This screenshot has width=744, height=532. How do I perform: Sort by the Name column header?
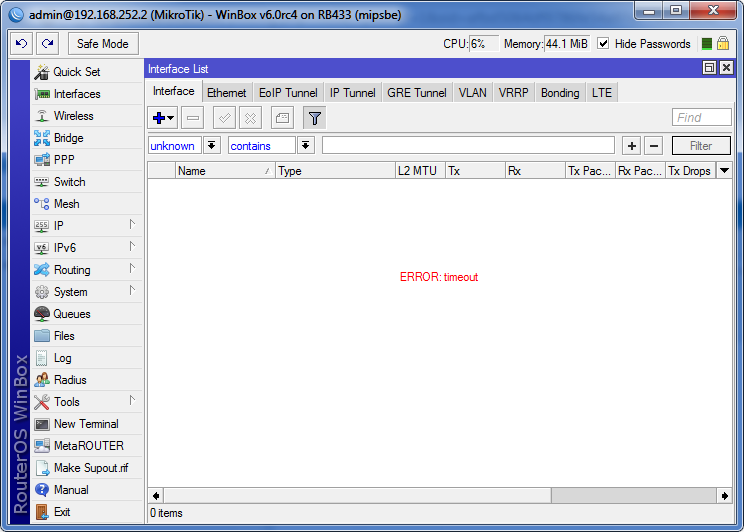[225, 171]
